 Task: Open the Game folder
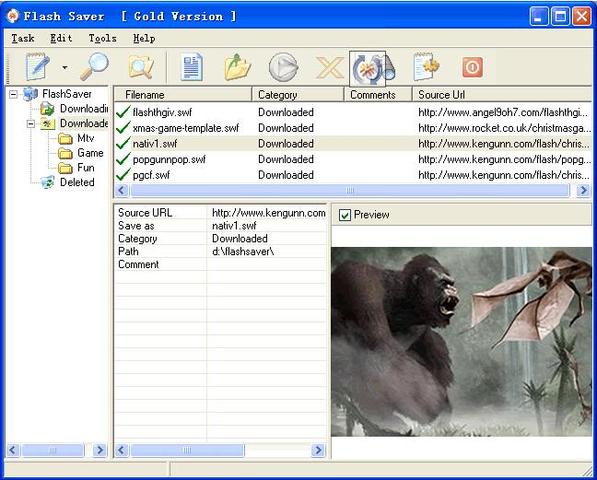(90, 153)
